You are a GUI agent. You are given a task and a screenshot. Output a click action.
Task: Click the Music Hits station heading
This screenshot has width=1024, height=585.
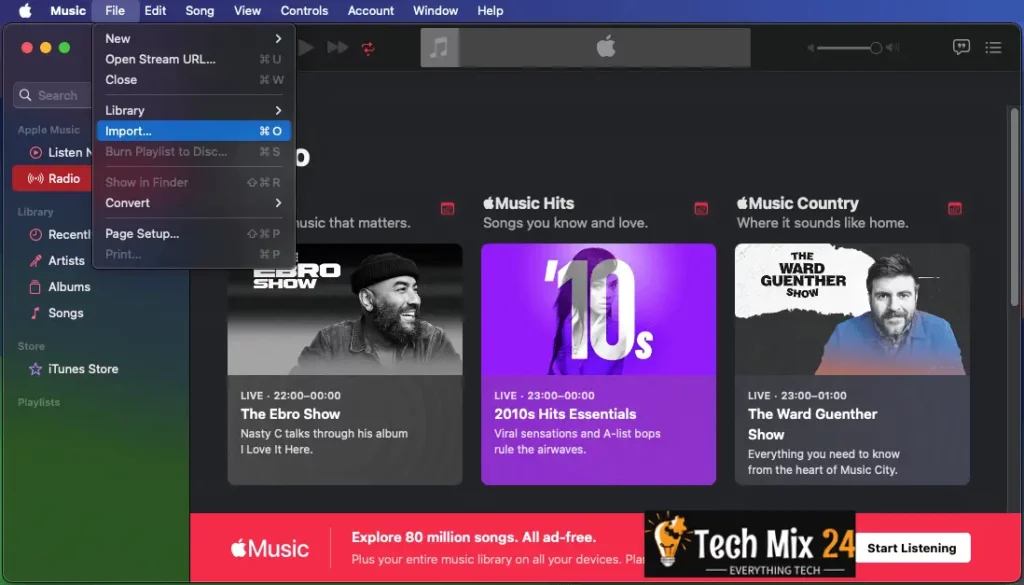[528, 203]
